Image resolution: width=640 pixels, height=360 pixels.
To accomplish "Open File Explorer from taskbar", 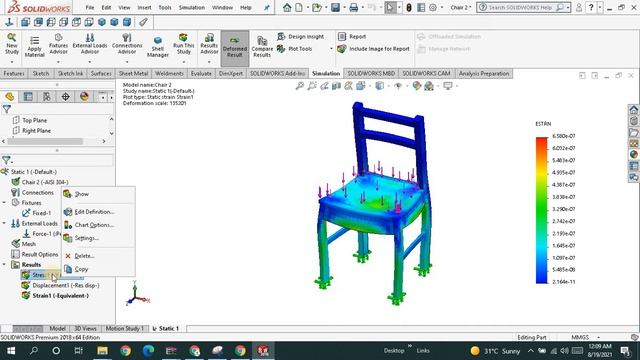I will [102, 351].
